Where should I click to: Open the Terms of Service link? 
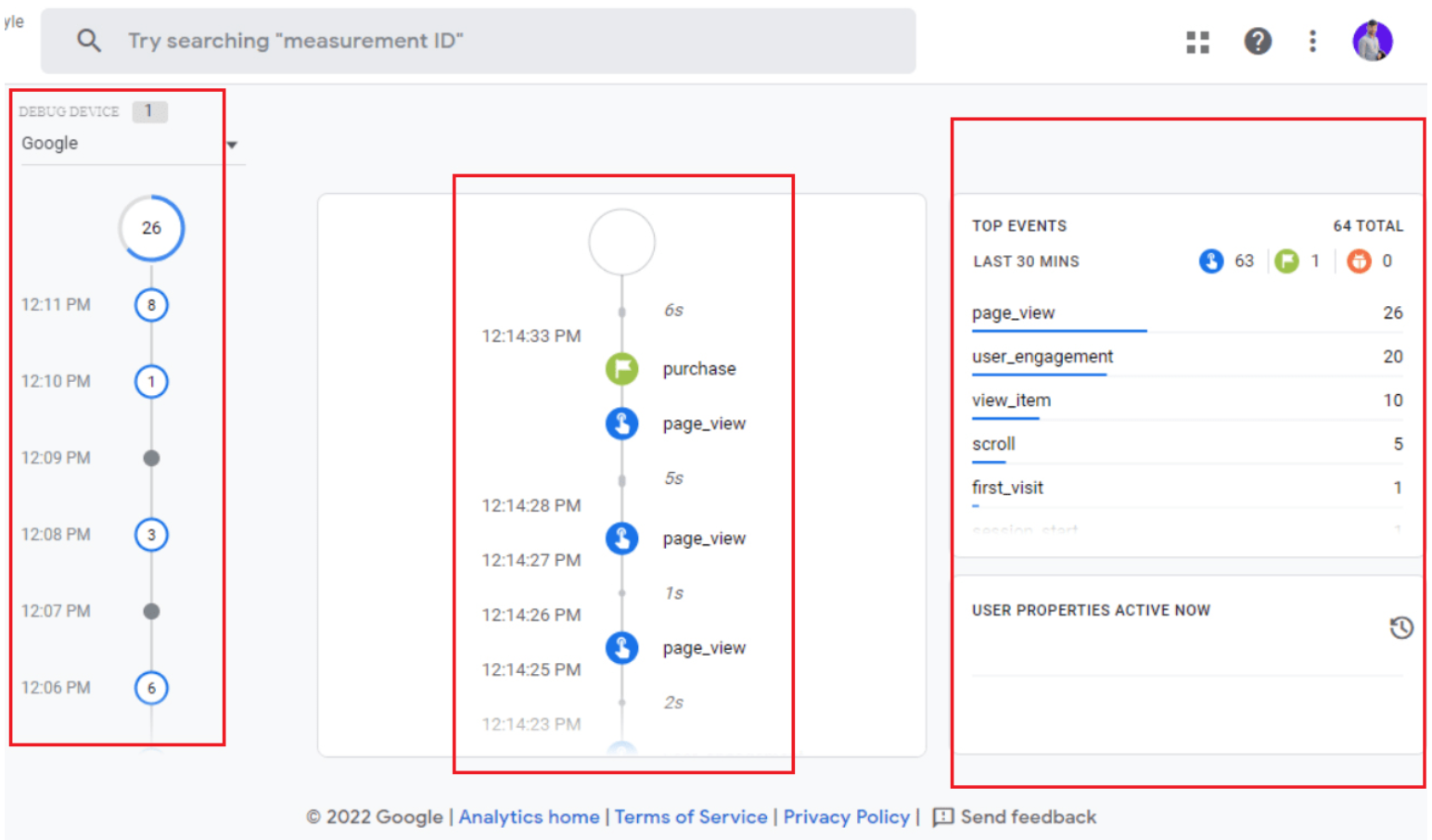(690, 817)
